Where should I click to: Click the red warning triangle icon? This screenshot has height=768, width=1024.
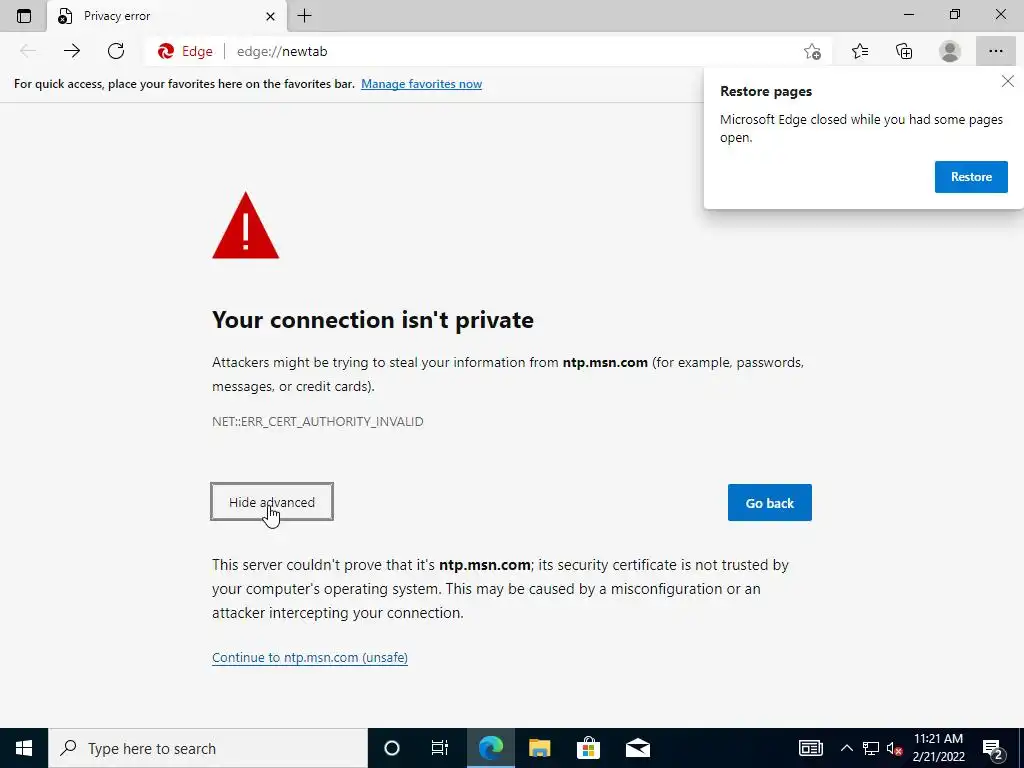pos(246,225)
